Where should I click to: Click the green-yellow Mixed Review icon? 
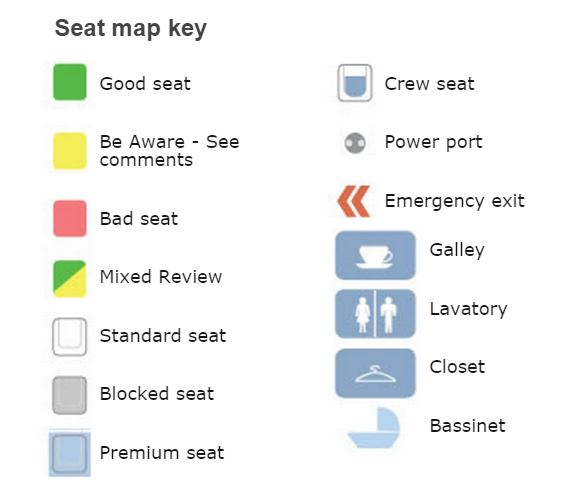70,279
